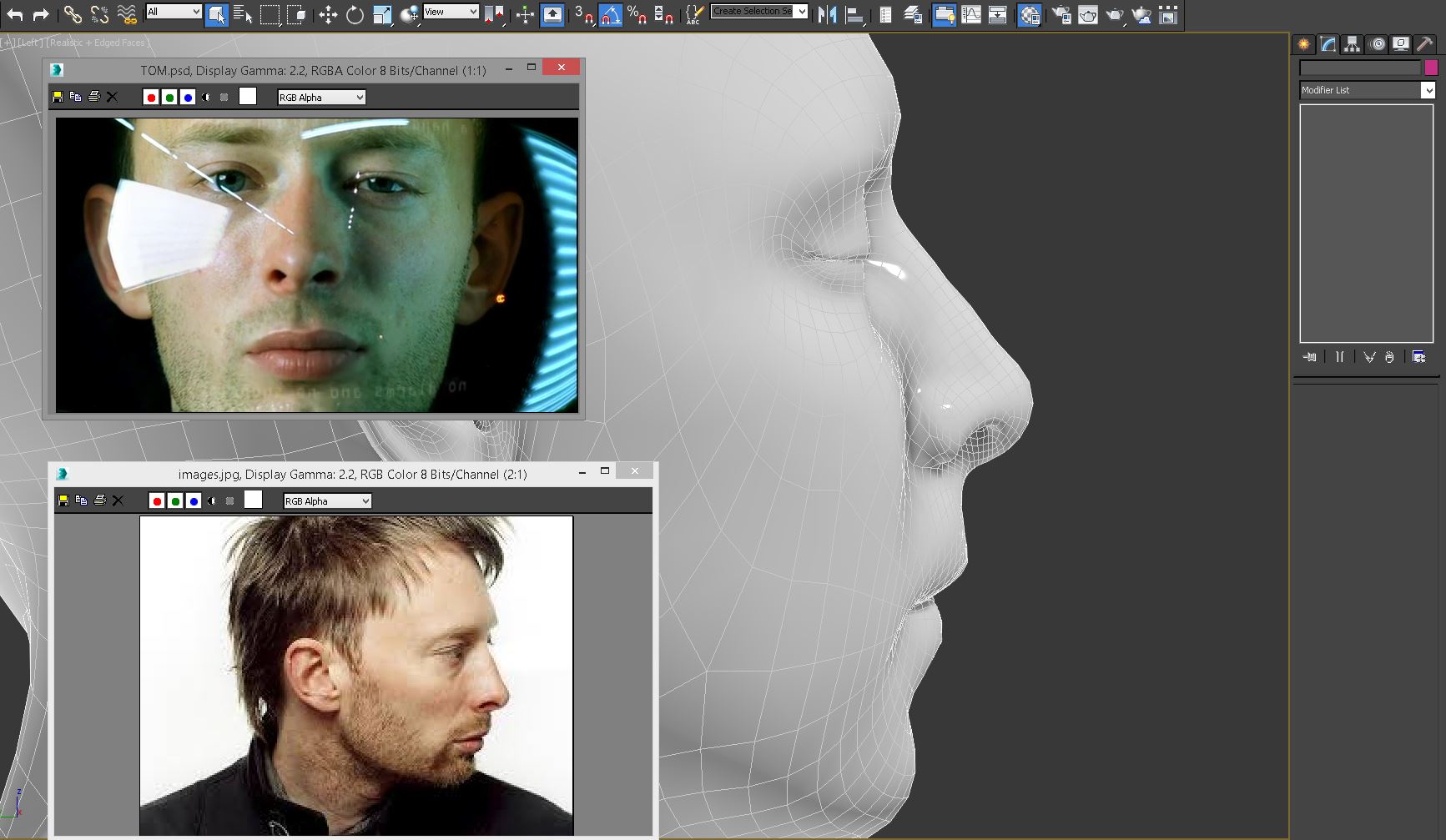Open RGB Alpha dropdown in images.jpg window
This screenshot has width=1446, height=840.
(x=327, y=501)
